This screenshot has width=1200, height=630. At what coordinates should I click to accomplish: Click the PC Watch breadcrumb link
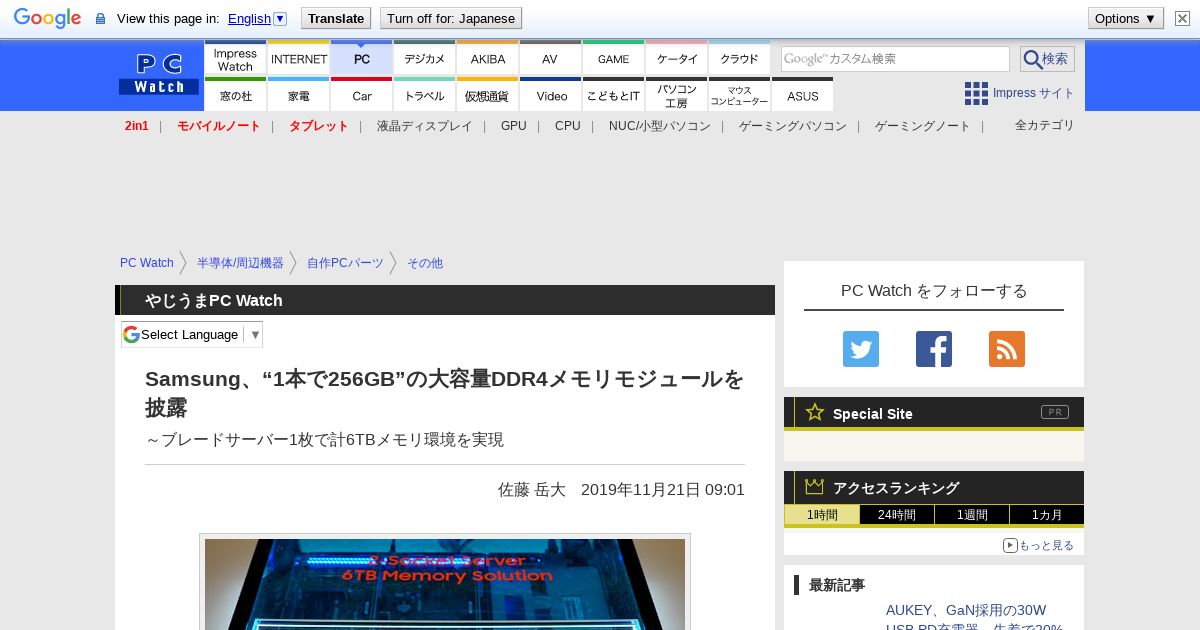[147, 263]
